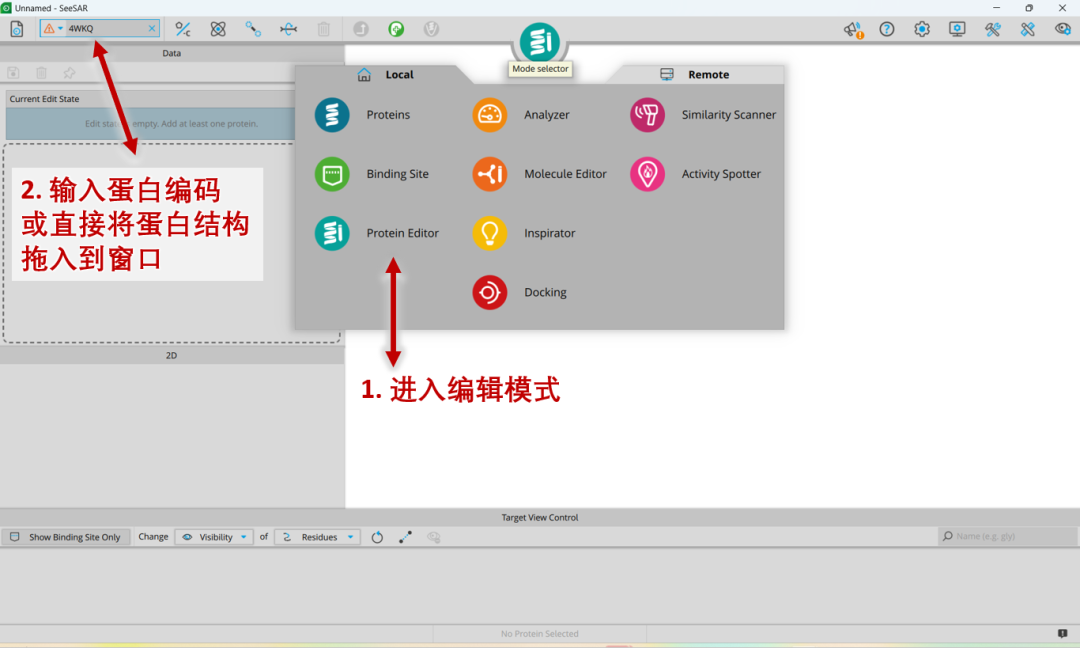Click the feedback icon in status bar

[1063, 634]
